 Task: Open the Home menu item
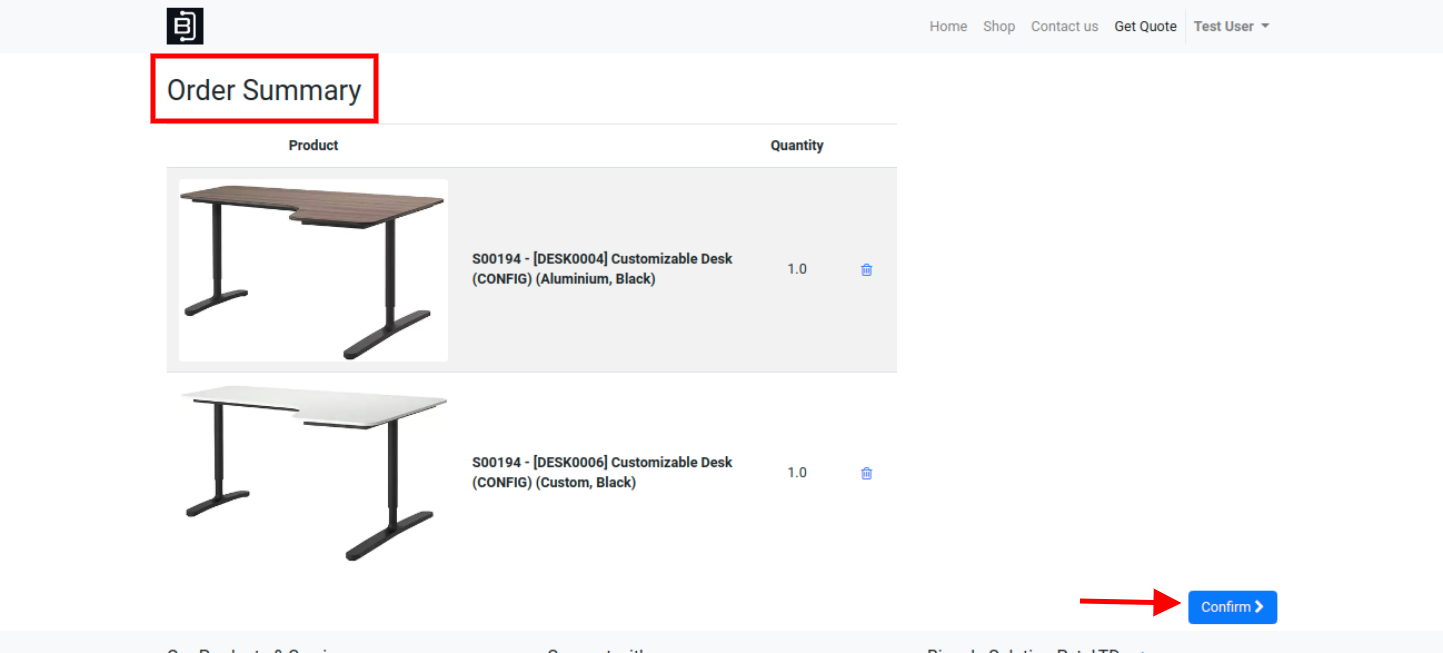[948, 27]
